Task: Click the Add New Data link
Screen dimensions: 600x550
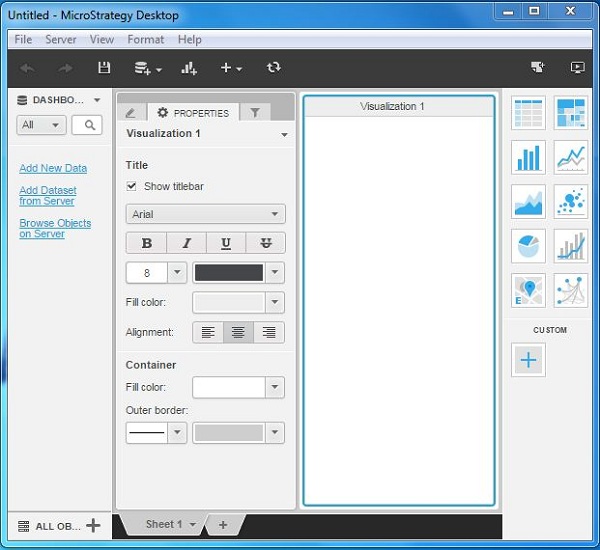Action: click(x=53, y=169)
